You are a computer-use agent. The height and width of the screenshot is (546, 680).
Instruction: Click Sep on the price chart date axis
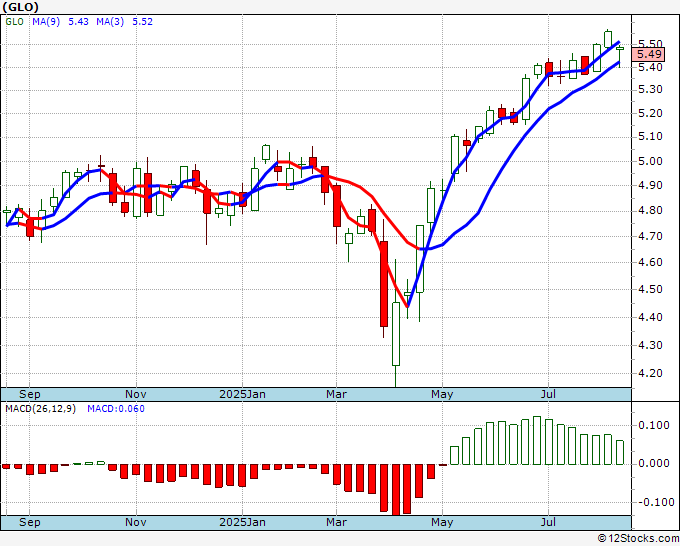pos(29,394)
